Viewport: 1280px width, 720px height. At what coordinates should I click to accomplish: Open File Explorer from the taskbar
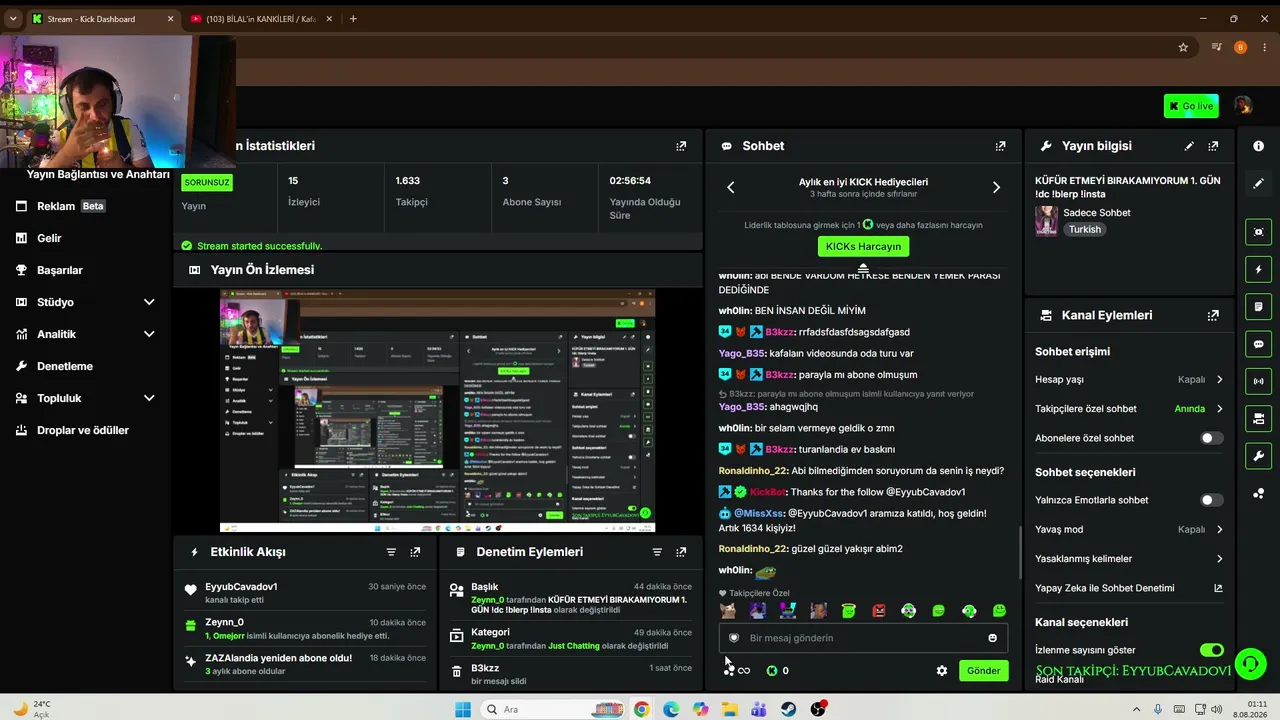click(730, 709)
